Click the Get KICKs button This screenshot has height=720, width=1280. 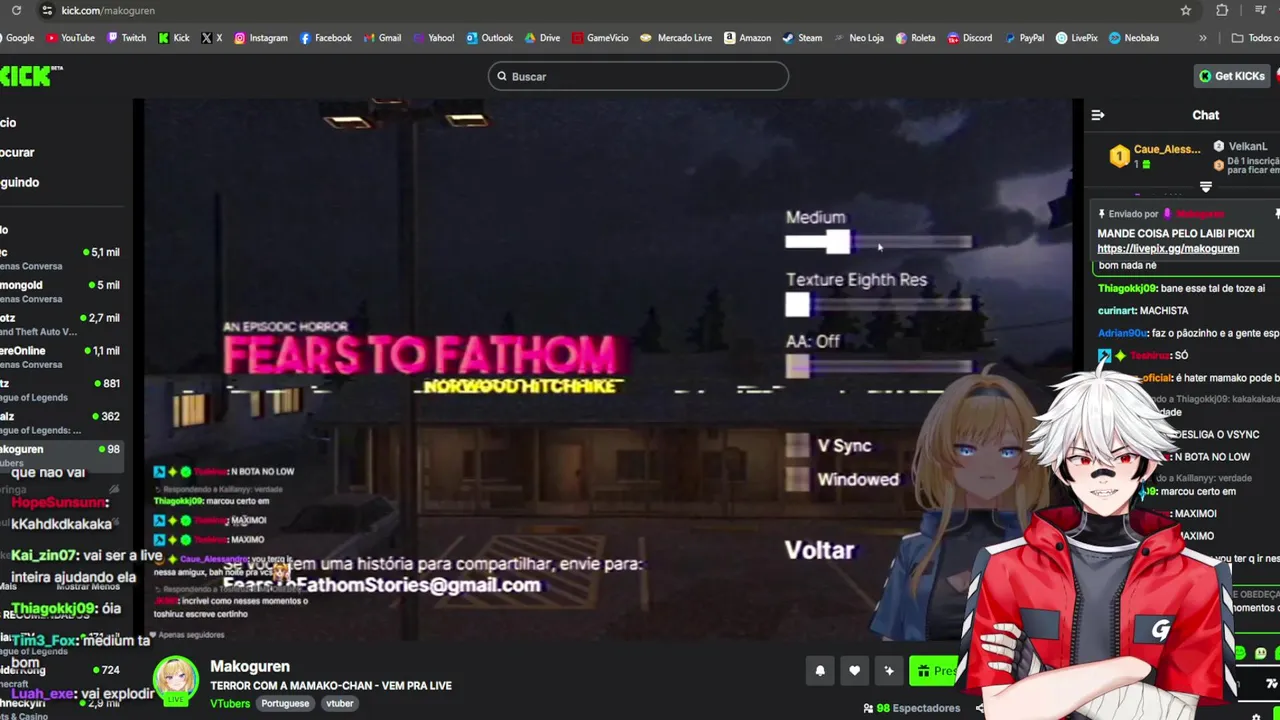coord(1232,76)
